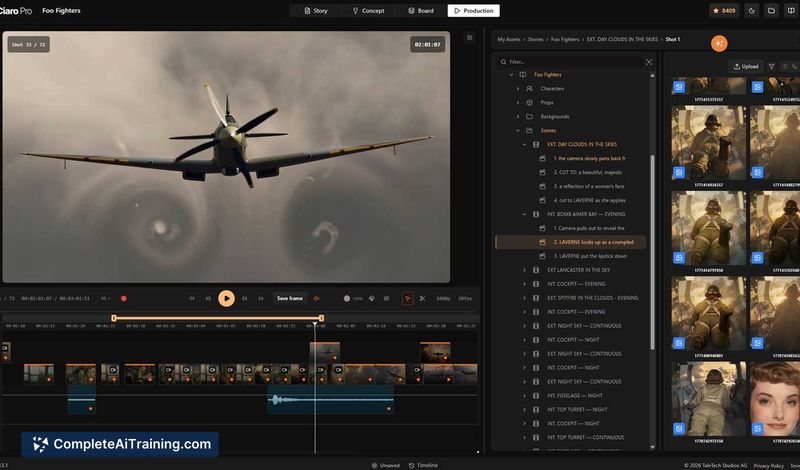The image size is (800, 470).
Task: Click 'Foo Fighters' project title in header
Action: click(x=61, y=10)
